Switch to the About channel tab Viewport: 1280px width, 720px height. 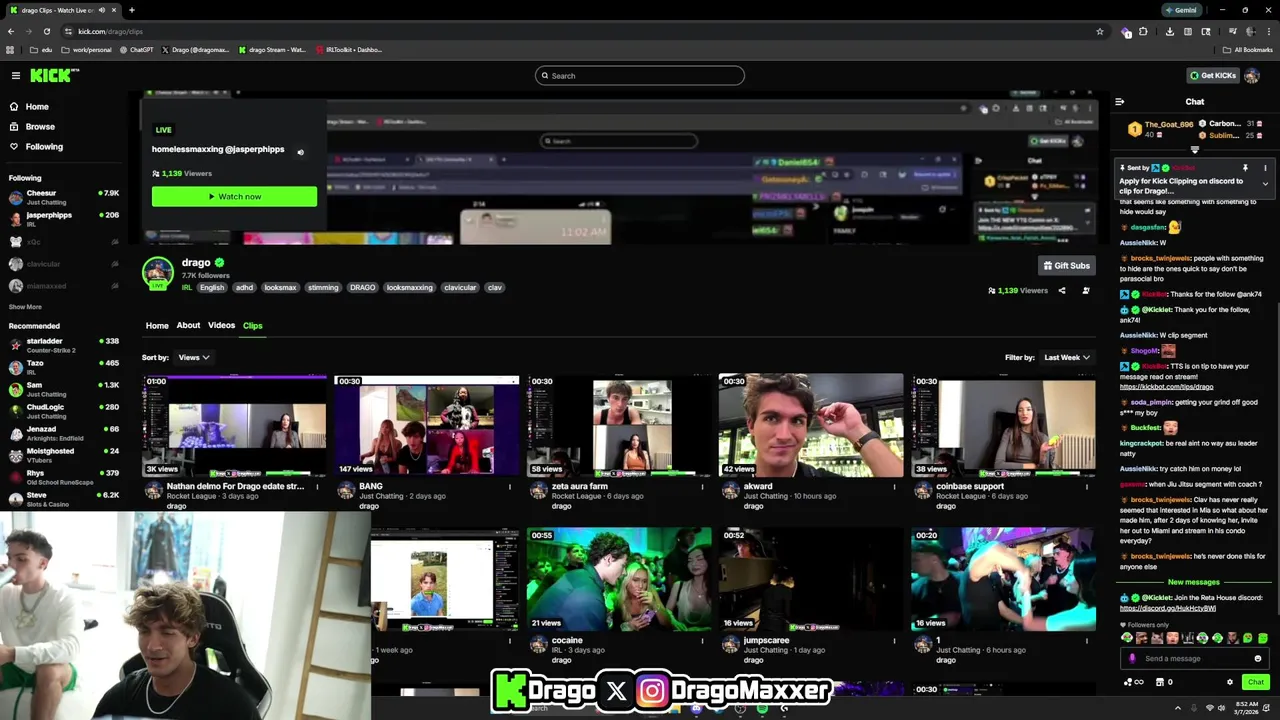pyautogui.click(x=188, y=326)
